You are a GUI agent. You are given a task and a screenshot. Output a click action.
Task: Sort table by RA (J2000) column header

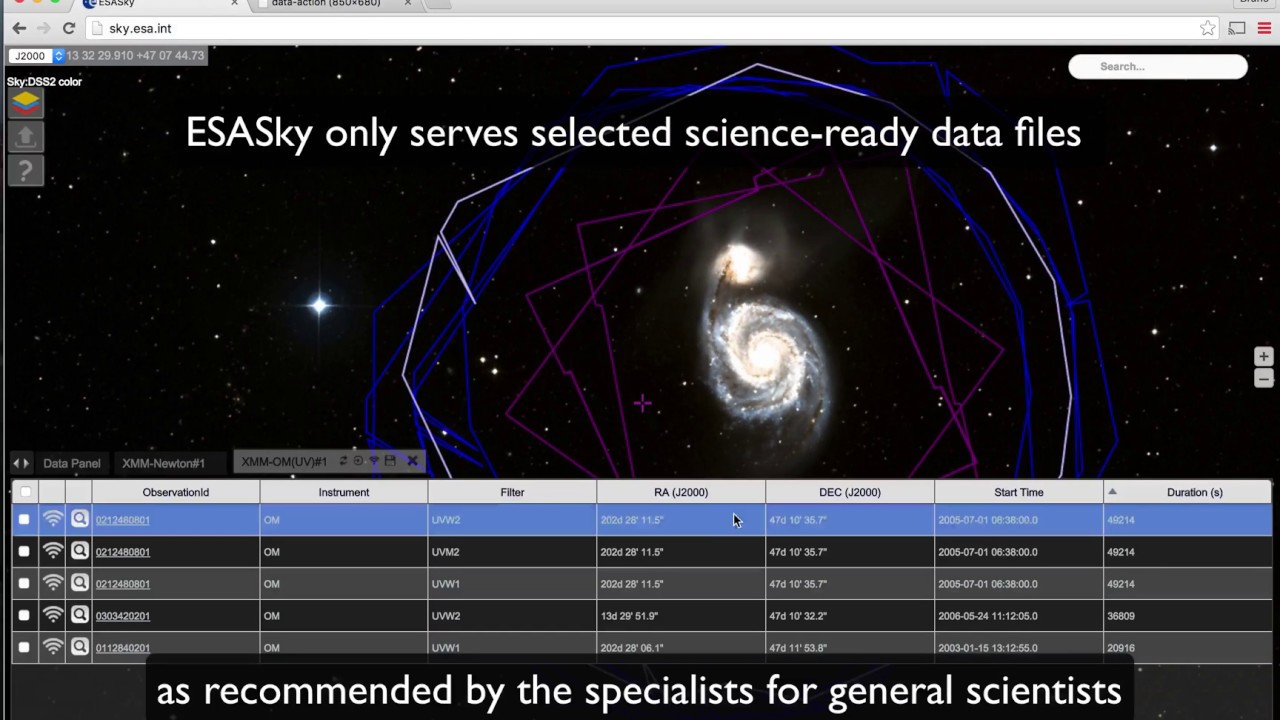click(x=681, y=492)
